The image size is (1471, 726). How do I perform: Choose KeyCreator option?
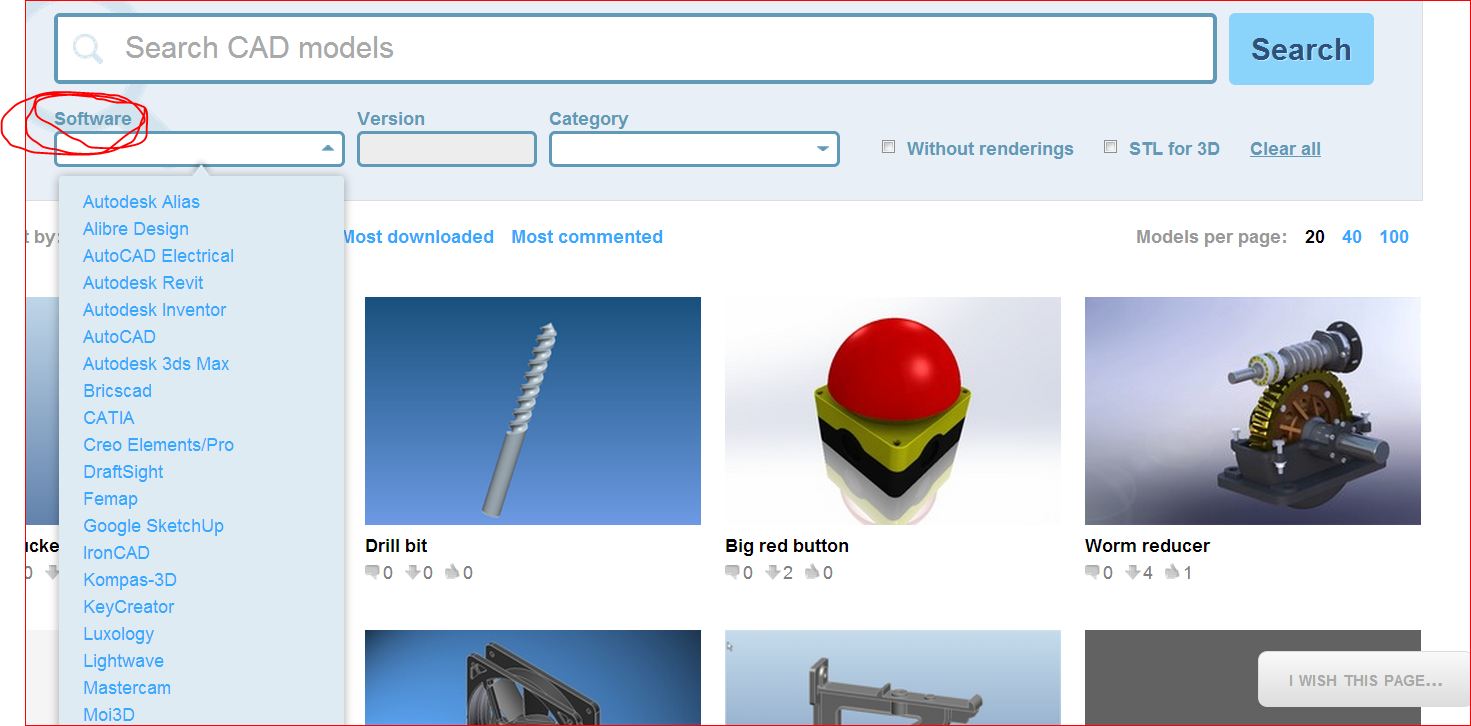click(128, 606)
